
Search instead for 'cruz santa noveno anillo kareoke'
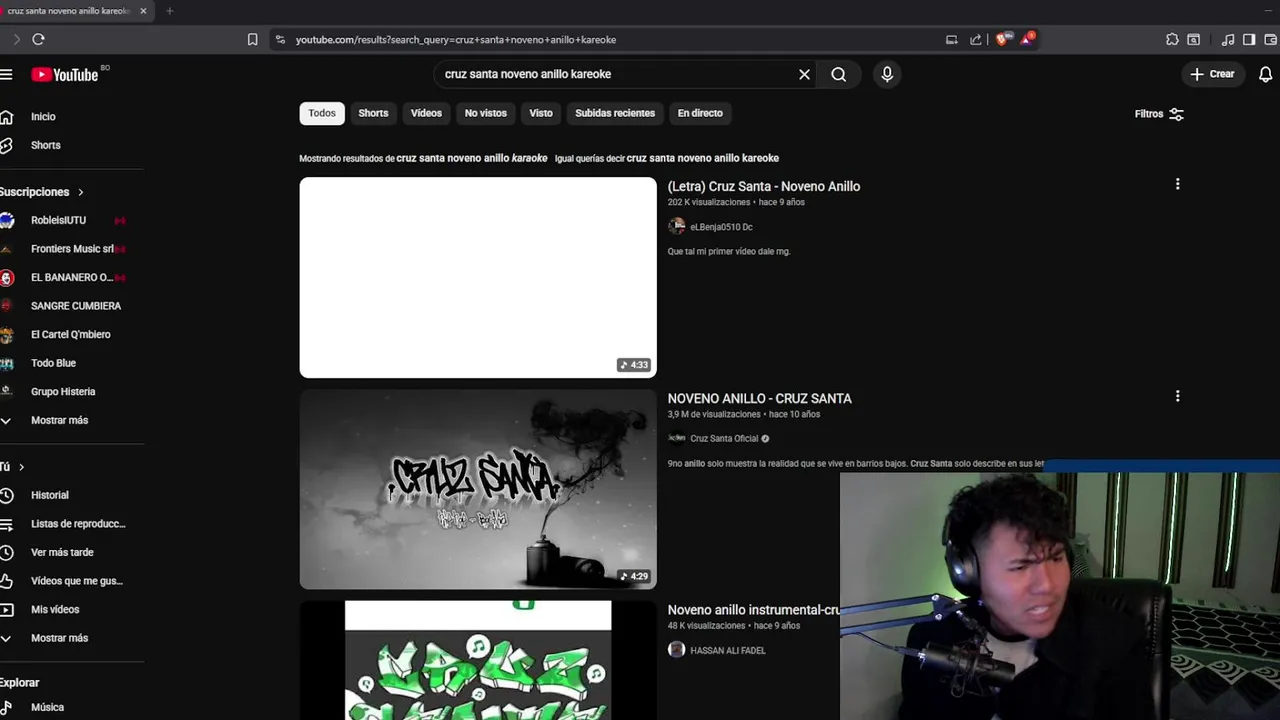[702, 158]
